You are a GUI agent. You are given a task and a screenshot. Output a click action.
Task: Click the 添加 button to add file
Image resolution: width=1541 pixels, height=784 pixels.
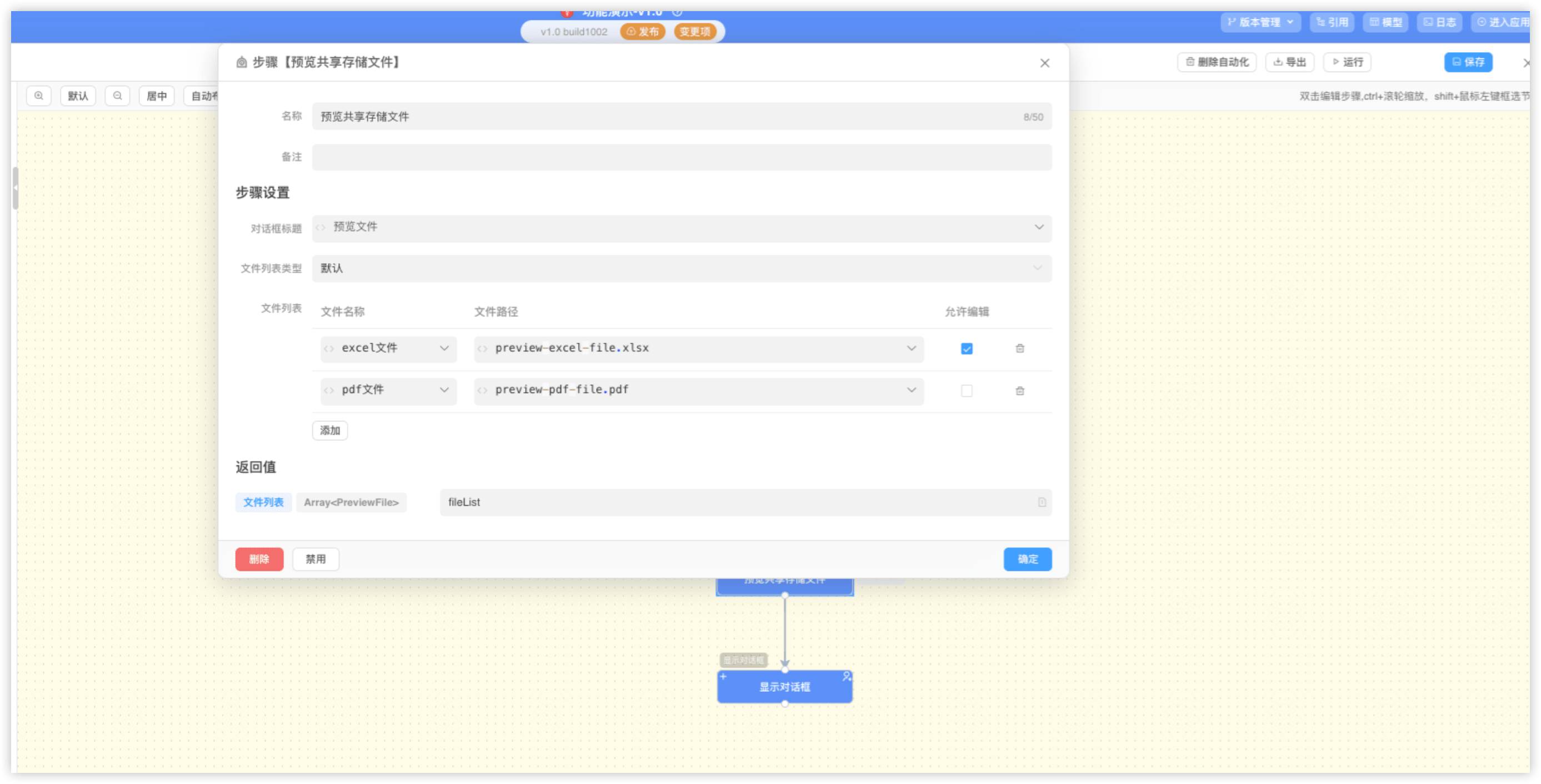click(x=329, y=430)
